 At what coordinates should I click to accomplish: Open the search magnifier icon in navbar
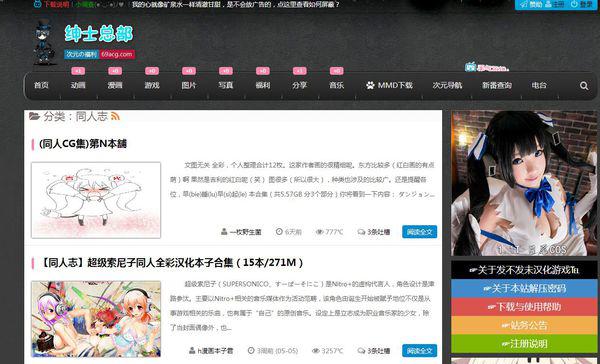(x=584, y=86)
